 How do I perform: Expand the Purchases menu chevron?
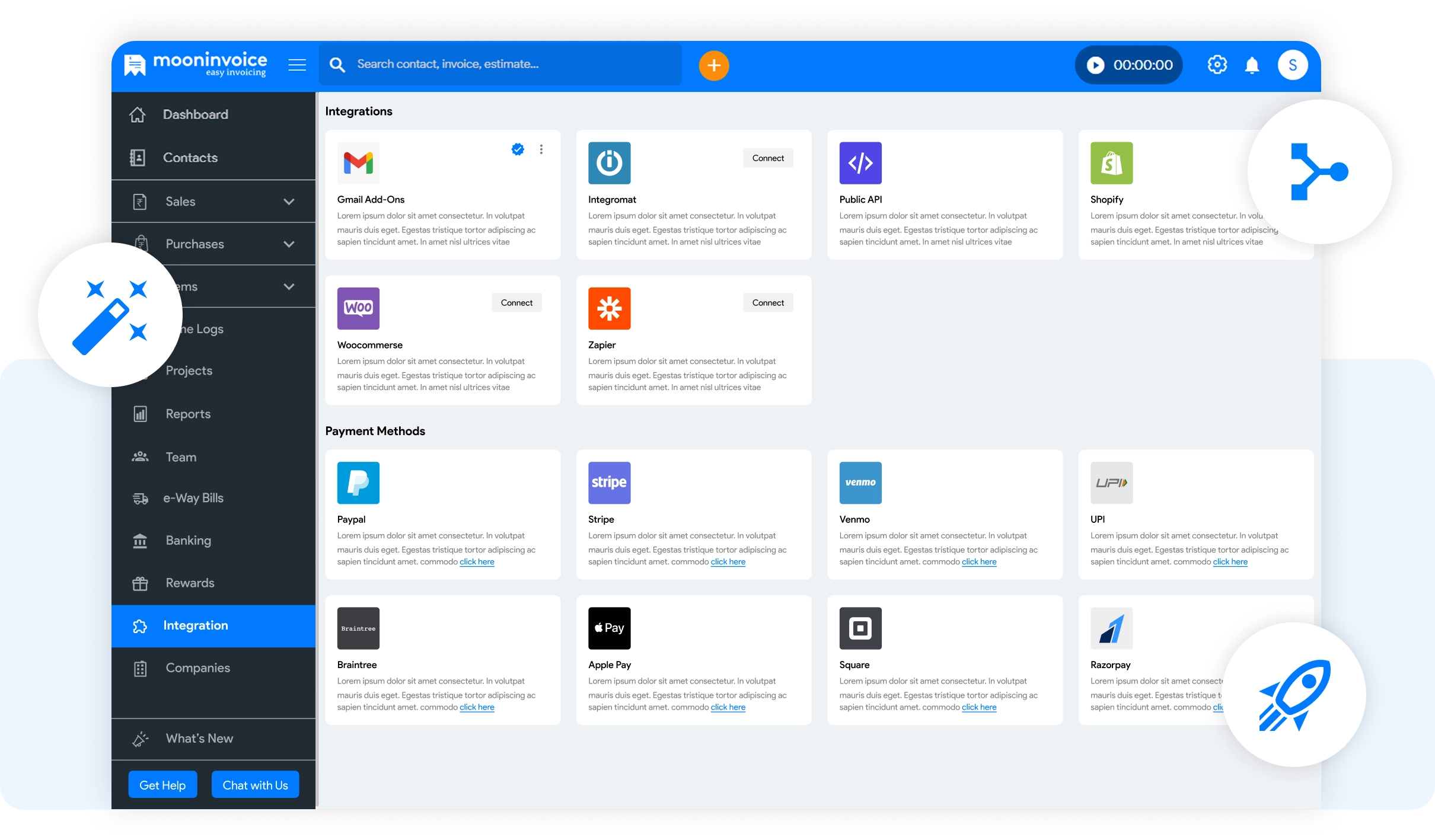[289, 244]
